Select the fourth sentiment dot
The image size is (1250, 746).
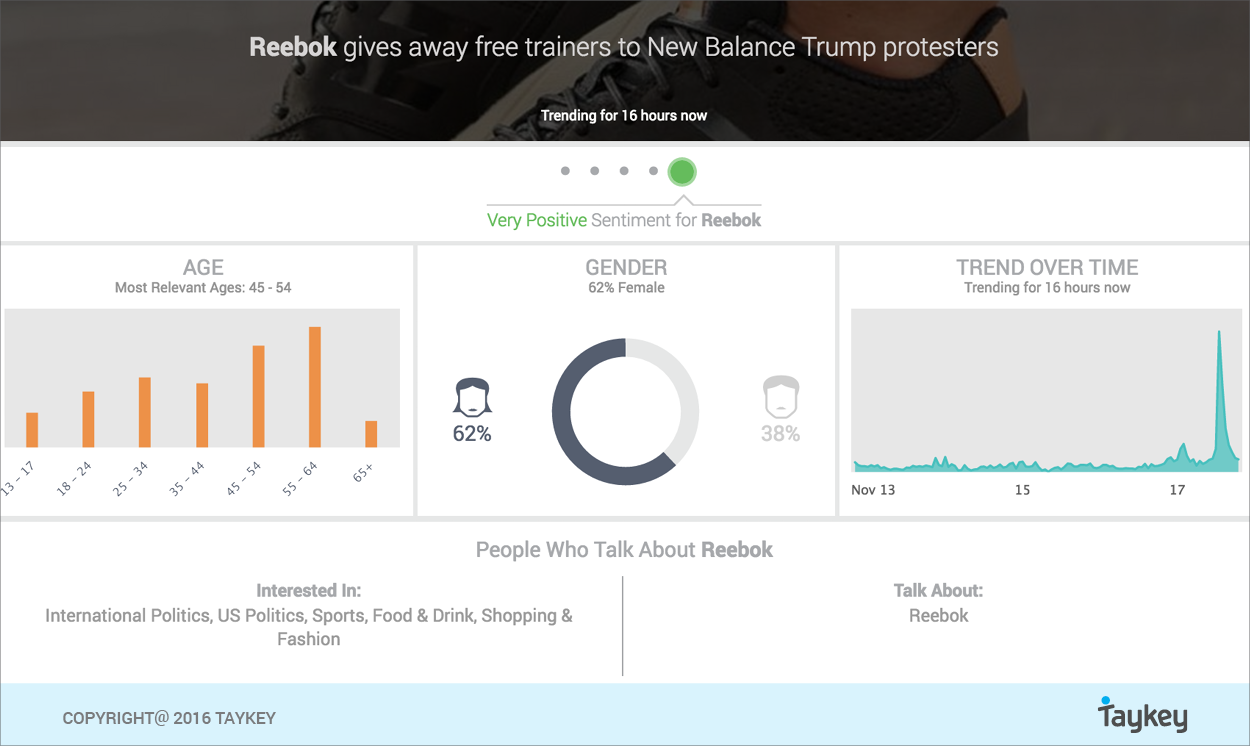click(x=653, y=171)
